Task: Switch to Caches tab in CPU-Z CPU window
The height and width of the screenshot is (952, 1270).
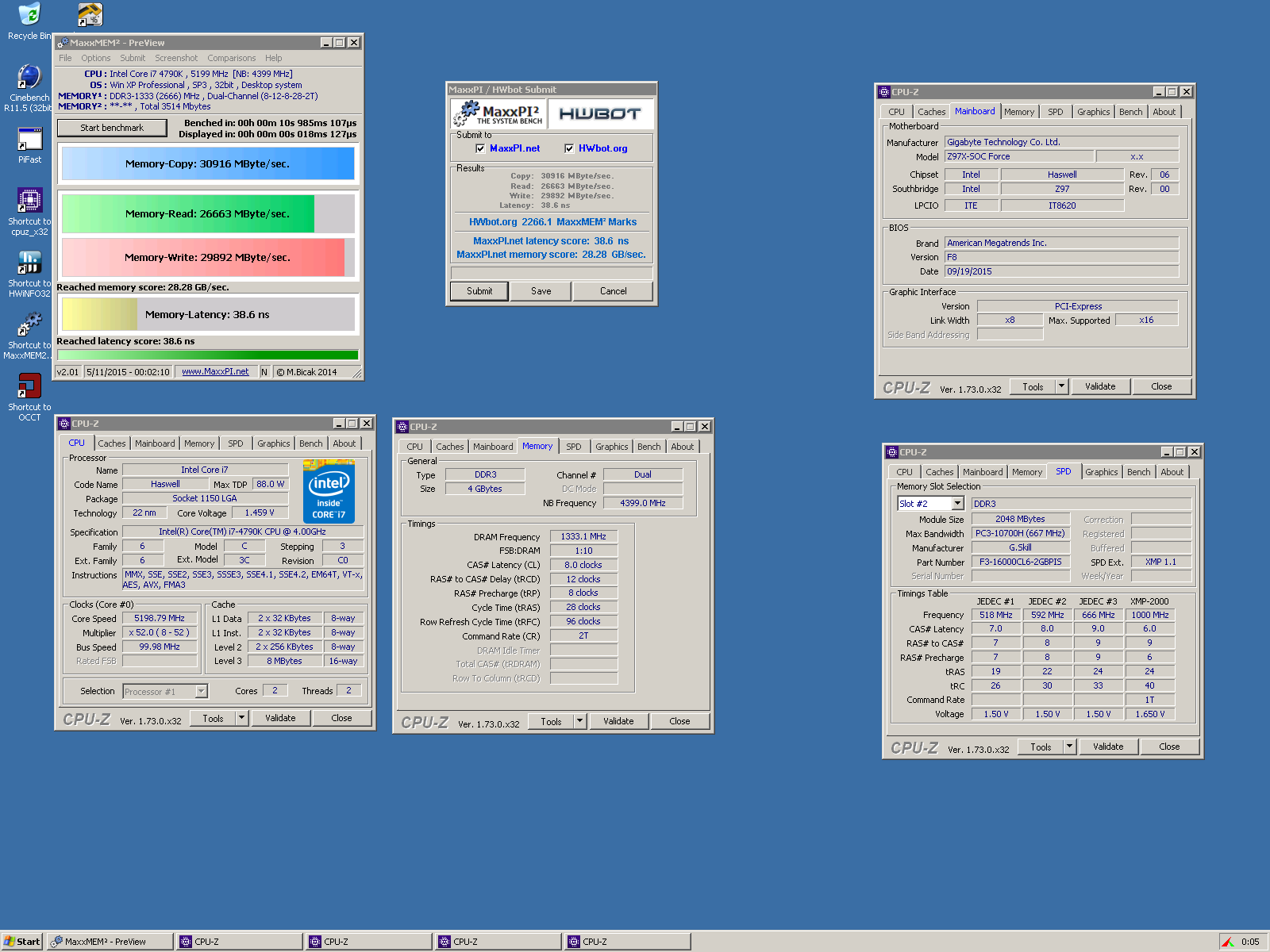Action: [112, 443]
